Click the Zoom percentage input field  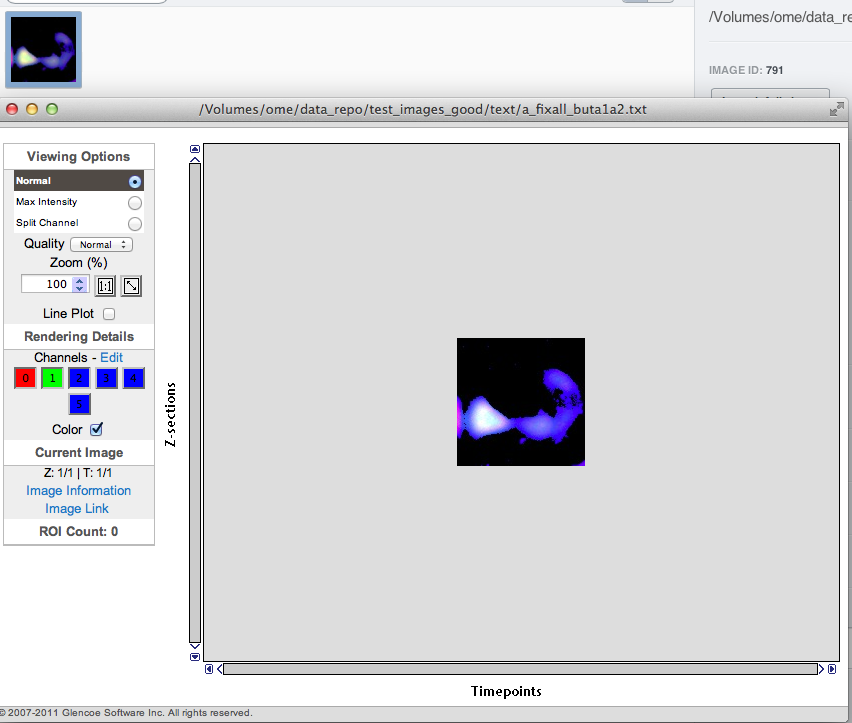47,284
